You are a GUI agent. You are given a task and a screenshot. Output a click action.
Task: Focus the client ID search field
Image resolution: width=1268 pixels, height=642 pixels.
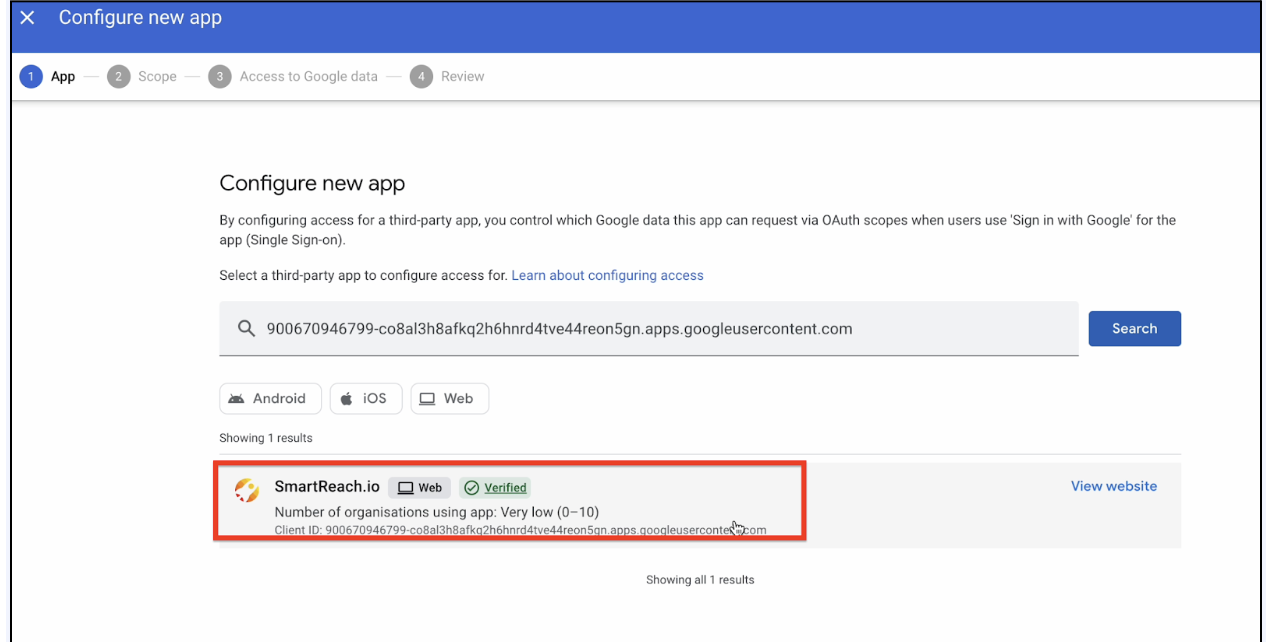click(649, 328)
